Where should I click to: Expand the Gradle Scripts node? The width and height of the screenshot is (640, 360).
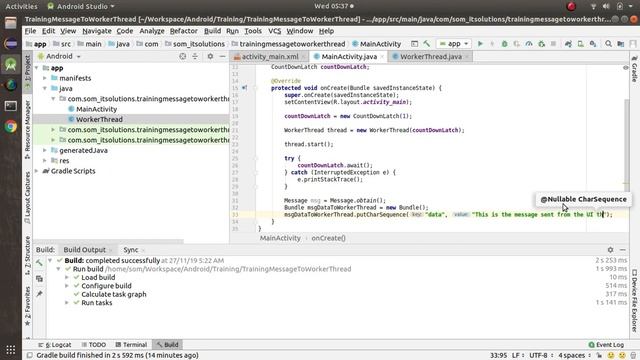click(37, 171)
